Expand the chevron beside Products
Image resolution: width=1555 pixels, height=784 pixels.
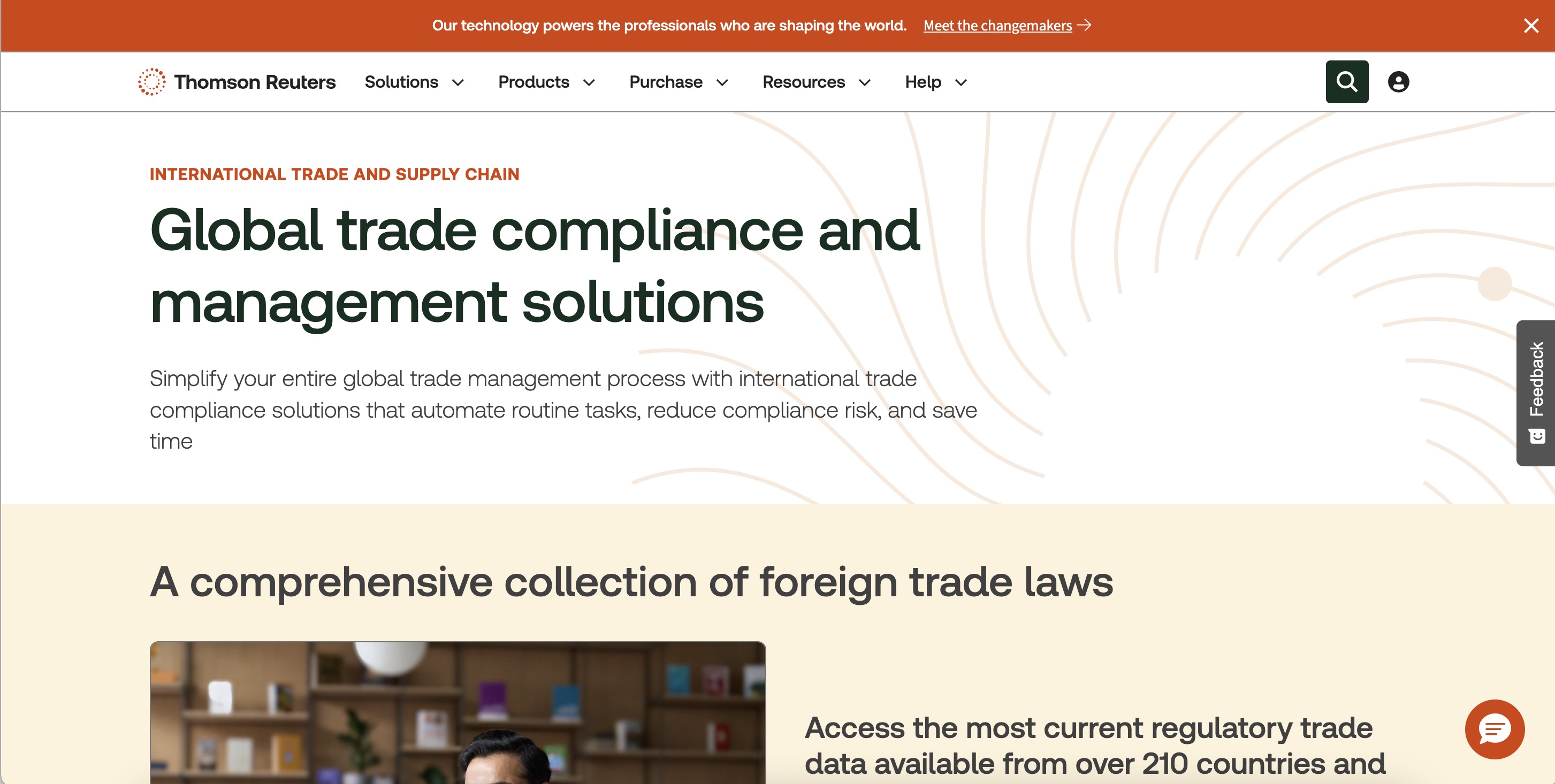pyautogui.click(x=589, y=82)
